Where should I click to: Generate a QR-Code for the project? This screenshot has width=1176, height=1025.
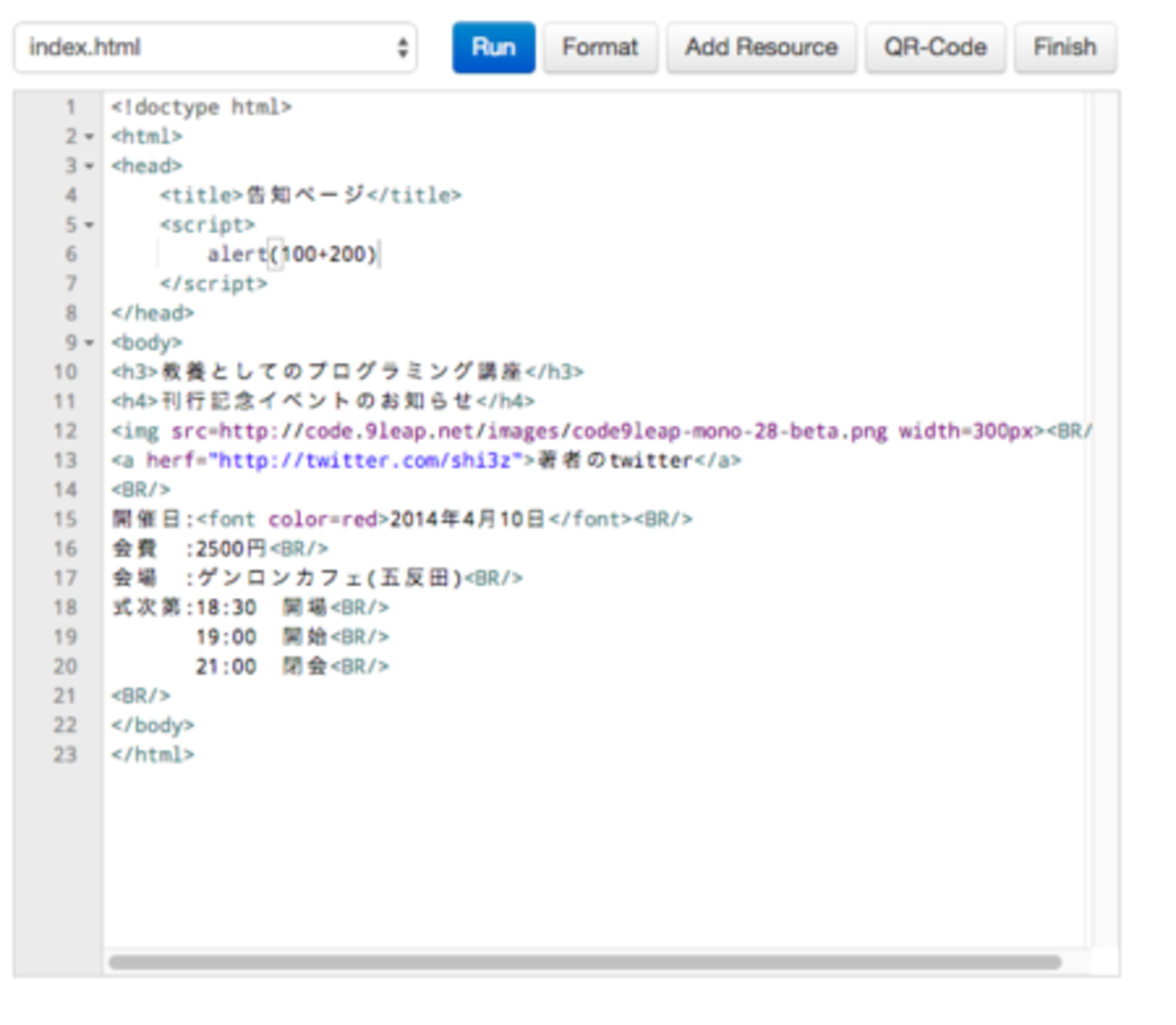click(935, 47)
